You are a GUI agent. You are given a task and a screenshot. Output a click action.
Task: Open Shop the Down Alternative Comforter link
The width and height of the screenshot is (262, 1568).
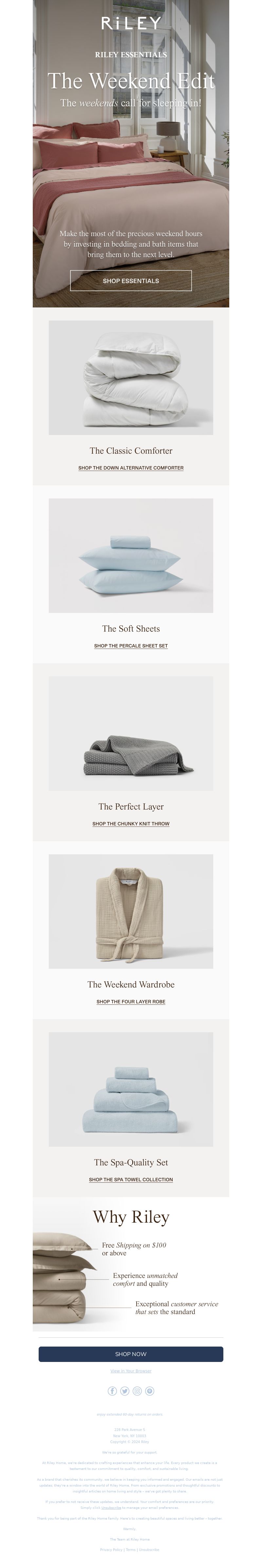(x=131, y=468)
